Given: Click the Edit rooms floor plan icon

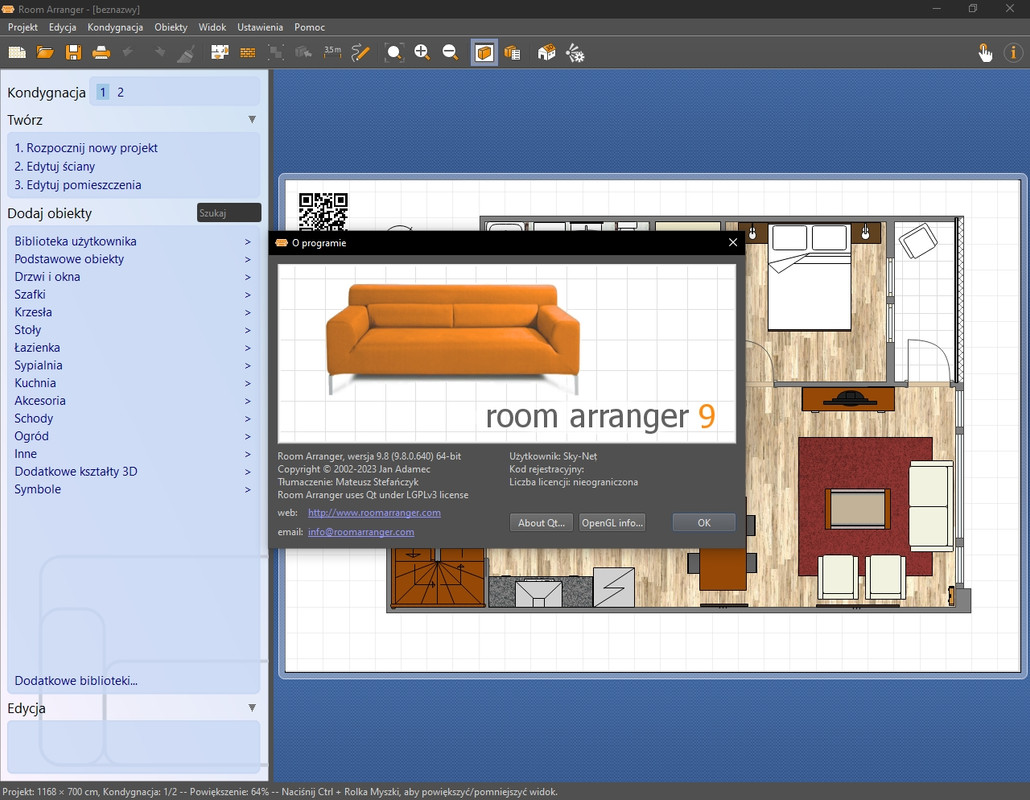Looking at the screenshot, I should pyautogui.click(x=219, y=53).
